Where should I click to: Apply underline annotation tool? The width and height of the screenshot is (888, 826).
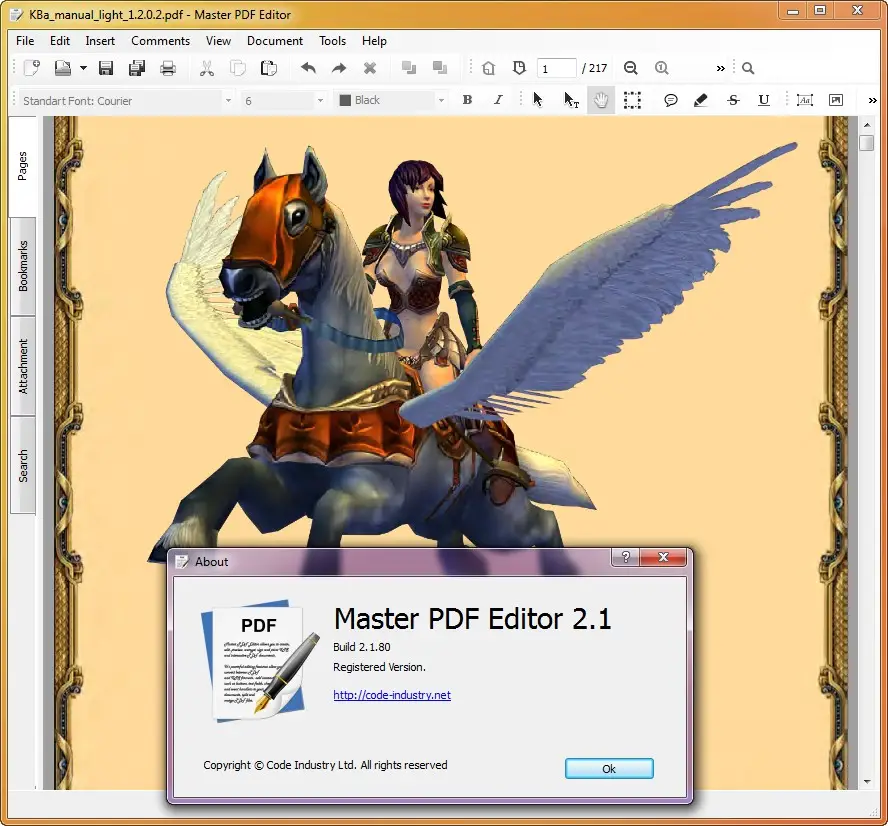[x=764, y=100]
